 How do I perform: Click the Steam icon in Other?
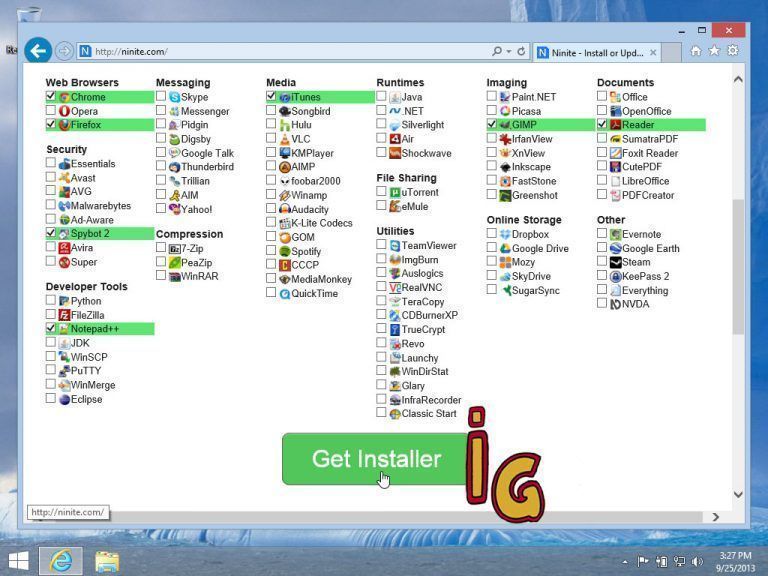pos(615,262)
